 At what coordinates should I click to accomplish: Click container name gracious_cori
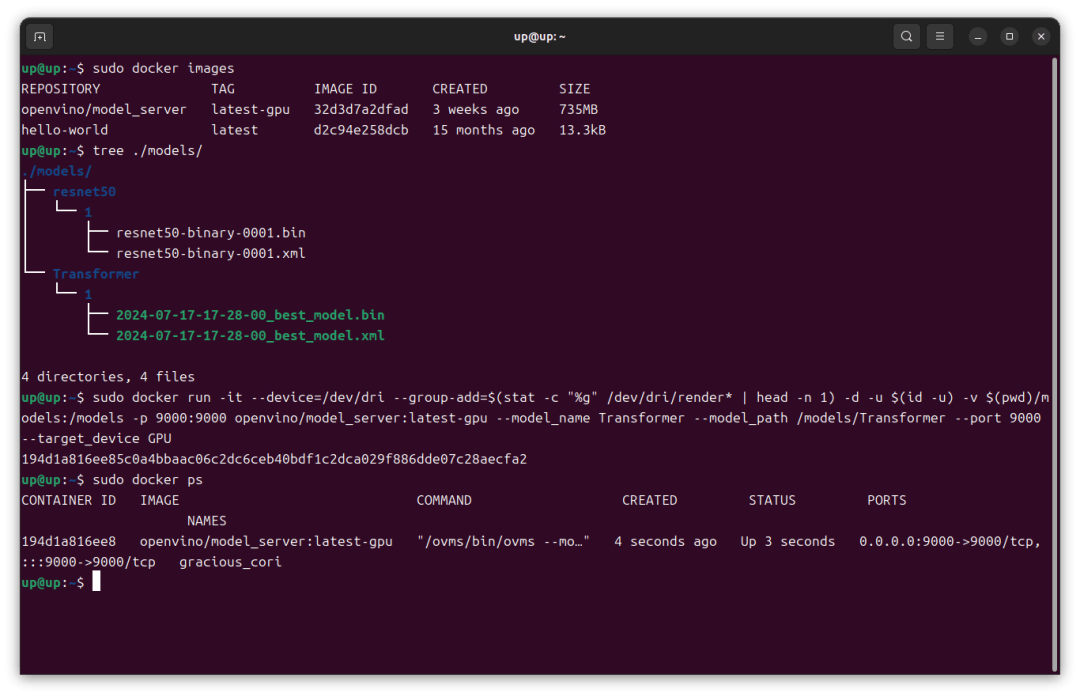coord(230,562)
